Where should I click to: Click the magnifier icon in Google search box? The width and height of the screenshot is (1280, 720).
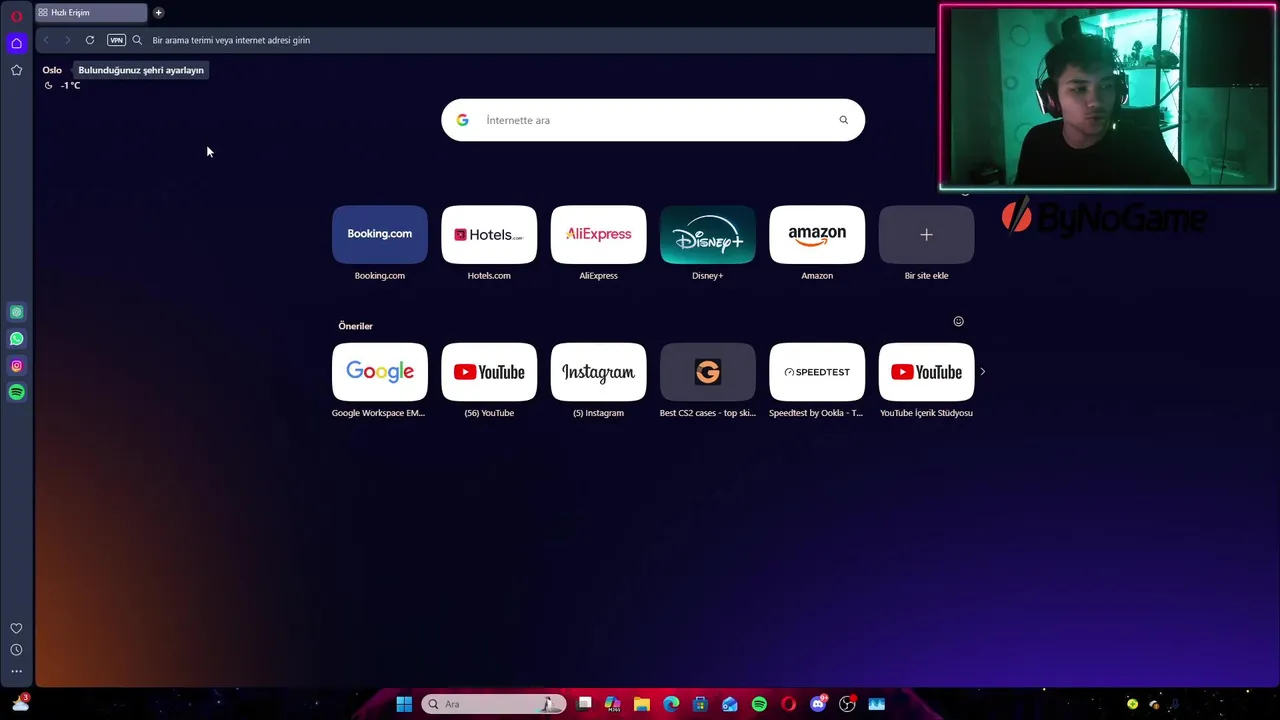point(844,120)
